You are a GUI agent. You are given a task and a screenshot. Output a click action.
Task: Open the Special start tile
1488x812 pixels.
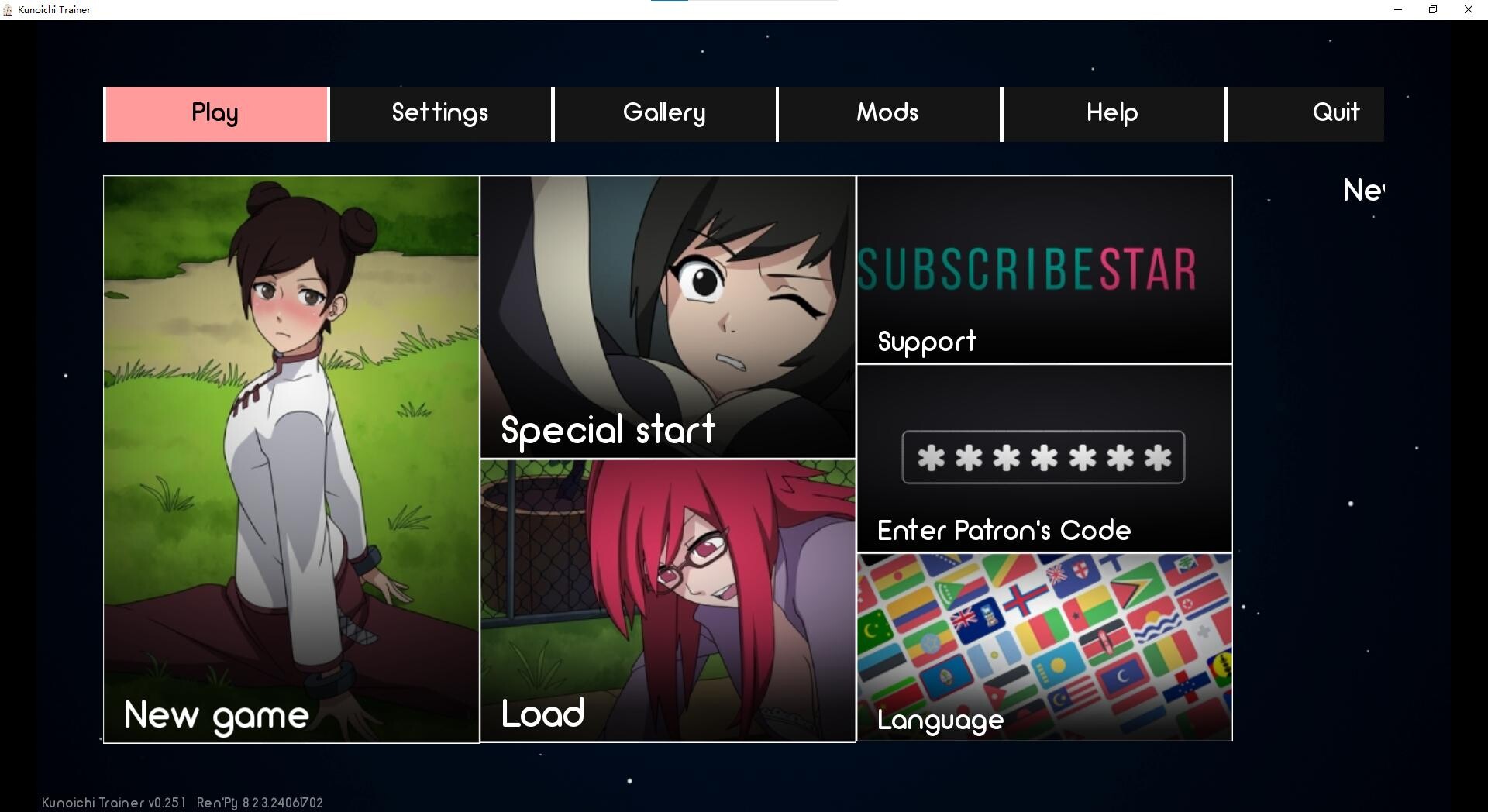tap(667, 317)
